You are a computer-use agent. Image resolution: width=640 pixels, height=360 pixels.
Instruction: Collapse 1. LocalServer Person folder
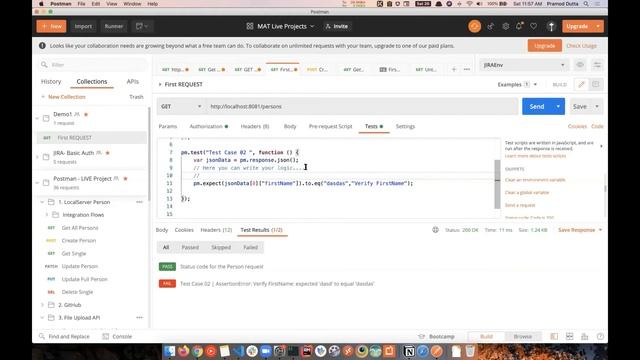pos(42,202)
